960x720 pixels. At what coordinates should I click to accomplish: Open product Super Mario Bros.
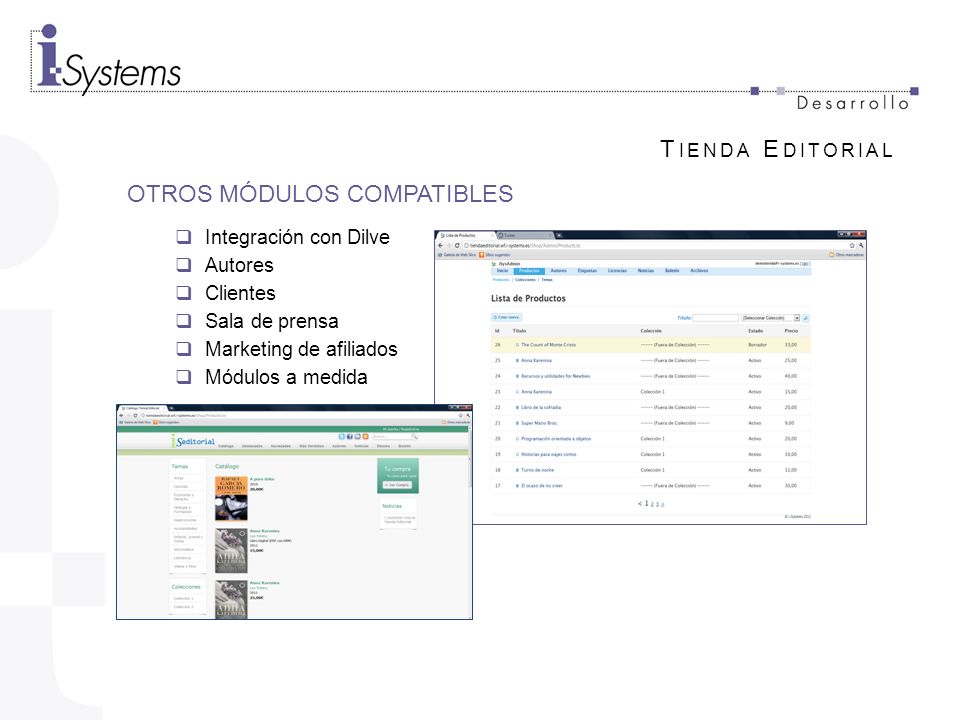click(x=539, y=423)
